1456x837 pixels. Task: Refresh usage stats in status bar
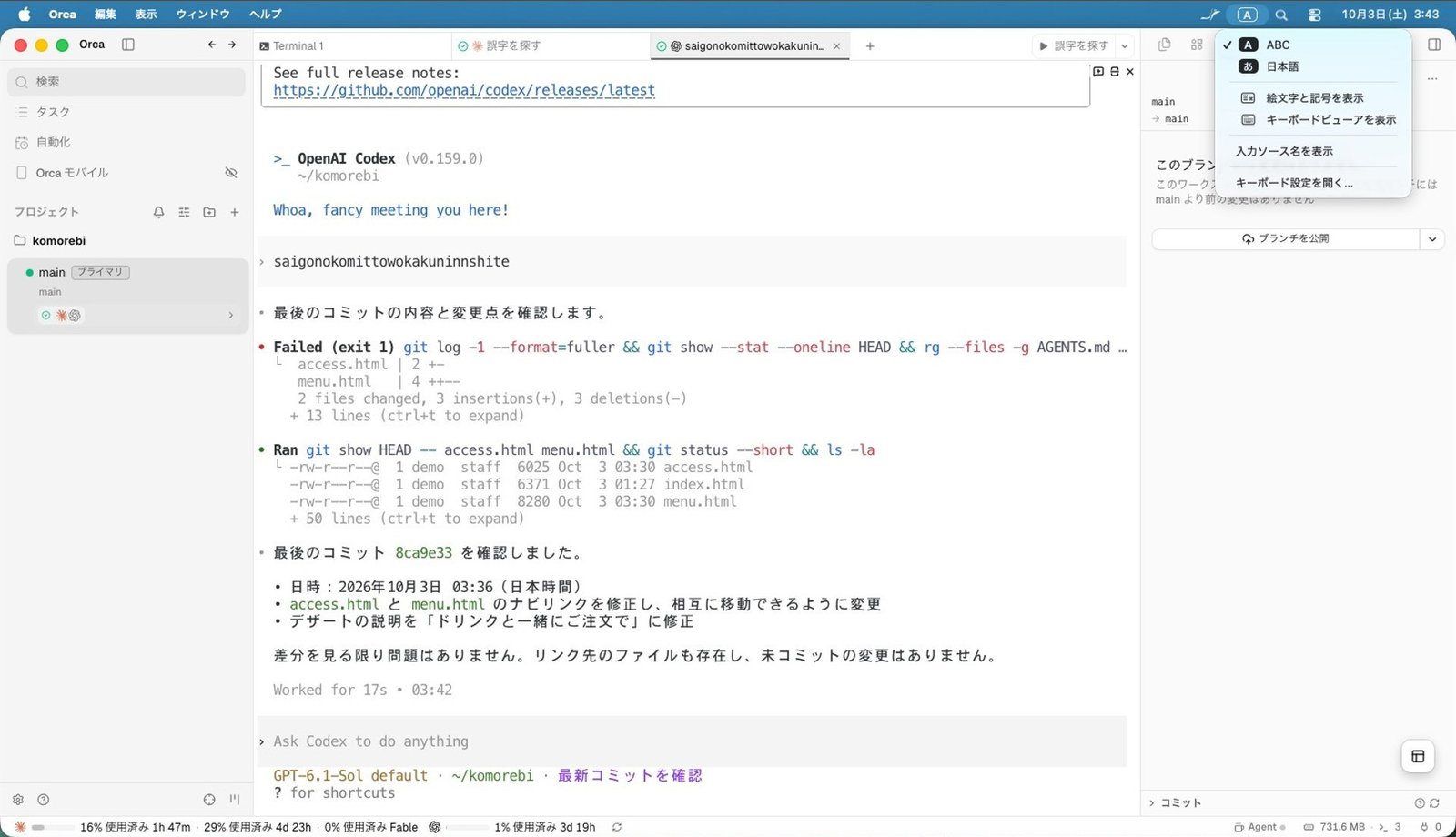(617, 827)
